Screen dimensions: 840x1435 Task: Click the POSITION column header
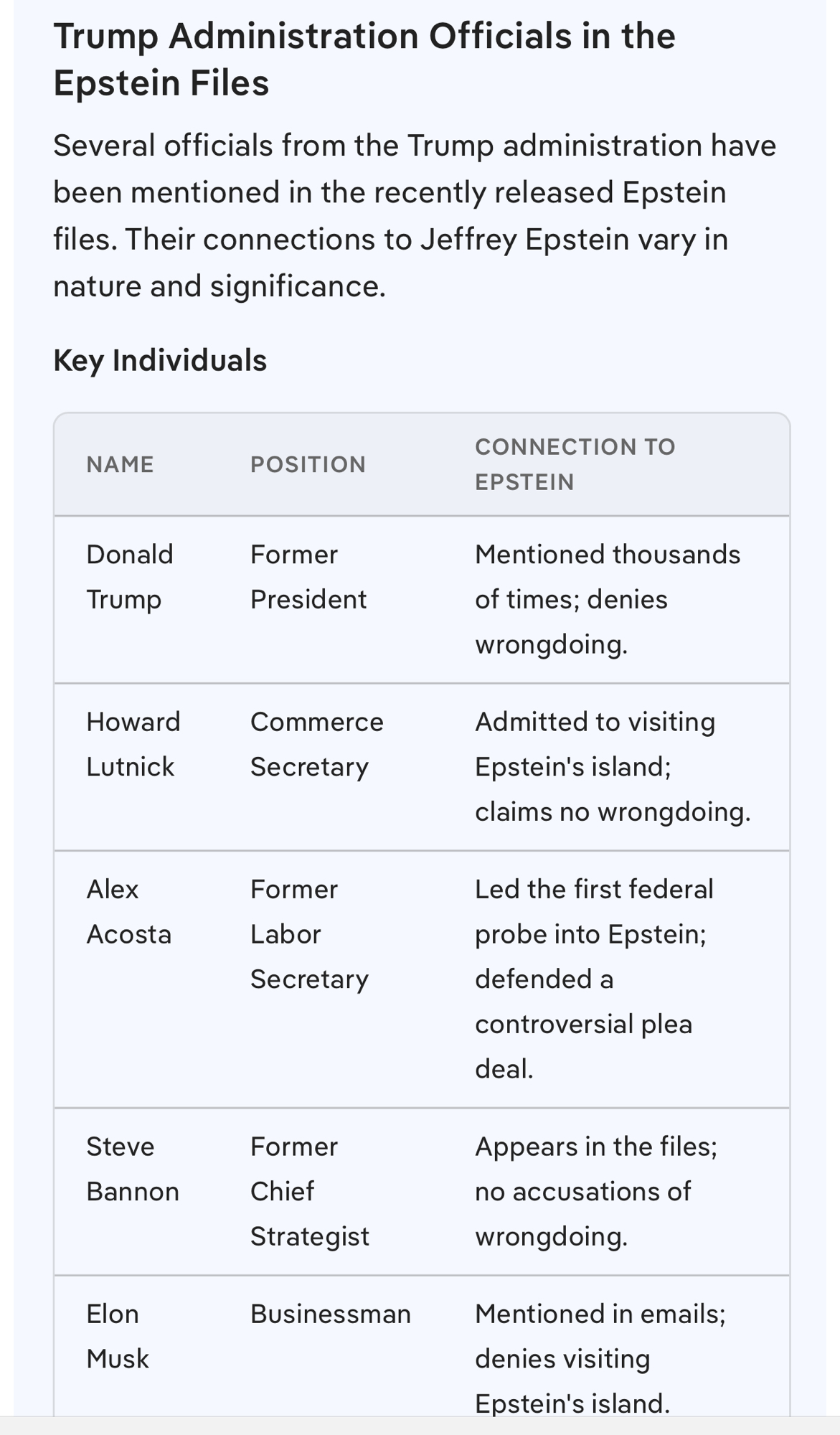308,464
